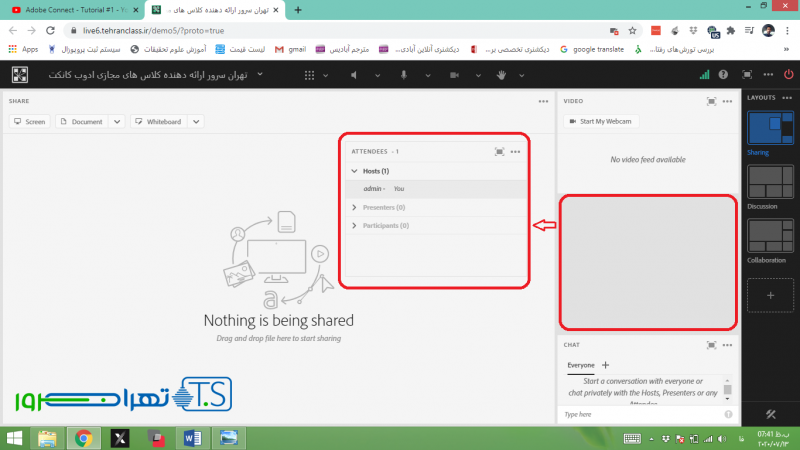Open the Whiteboard dropdown arrow
Image resolution: width=800 pixels, height=450 pixels.
coord(196,122)
